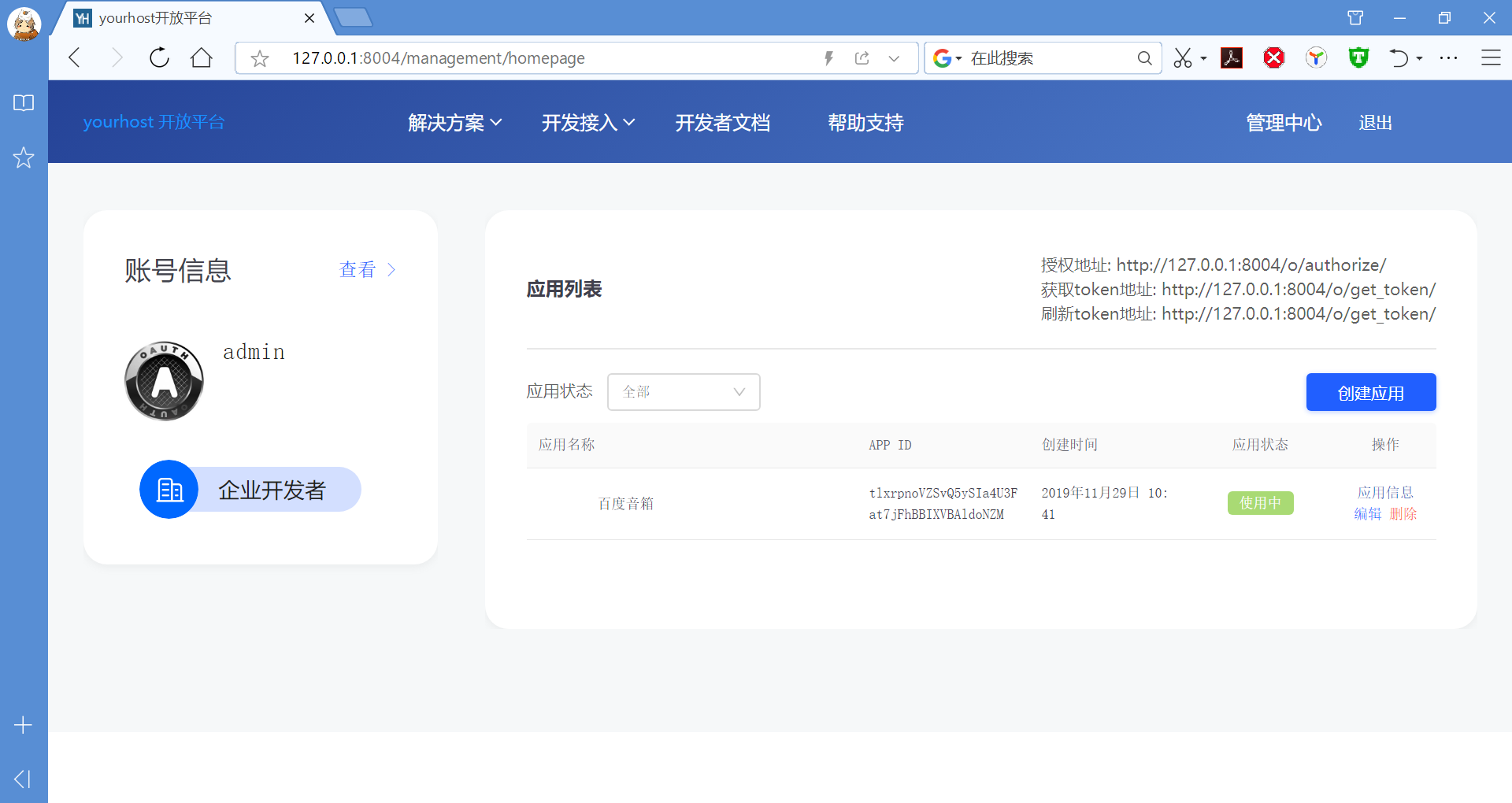Click the colorful Y extension icon
This screenshot has width=1512, height=803.
(x=1316, y=57)
